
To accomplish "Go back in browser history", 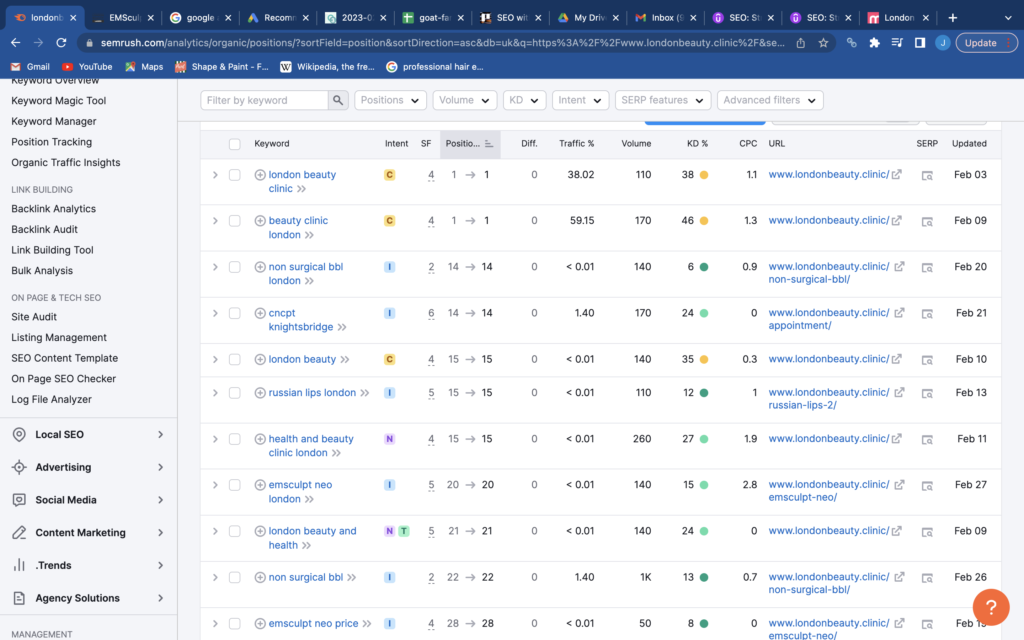I will (16, 42).
